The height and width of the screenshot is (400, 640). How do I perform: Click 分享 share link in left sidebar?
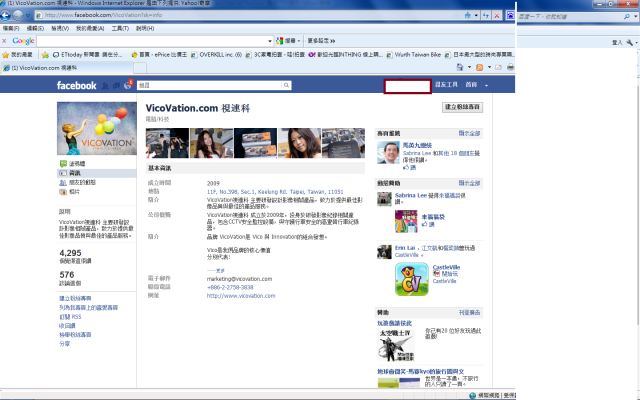(64, 344)
